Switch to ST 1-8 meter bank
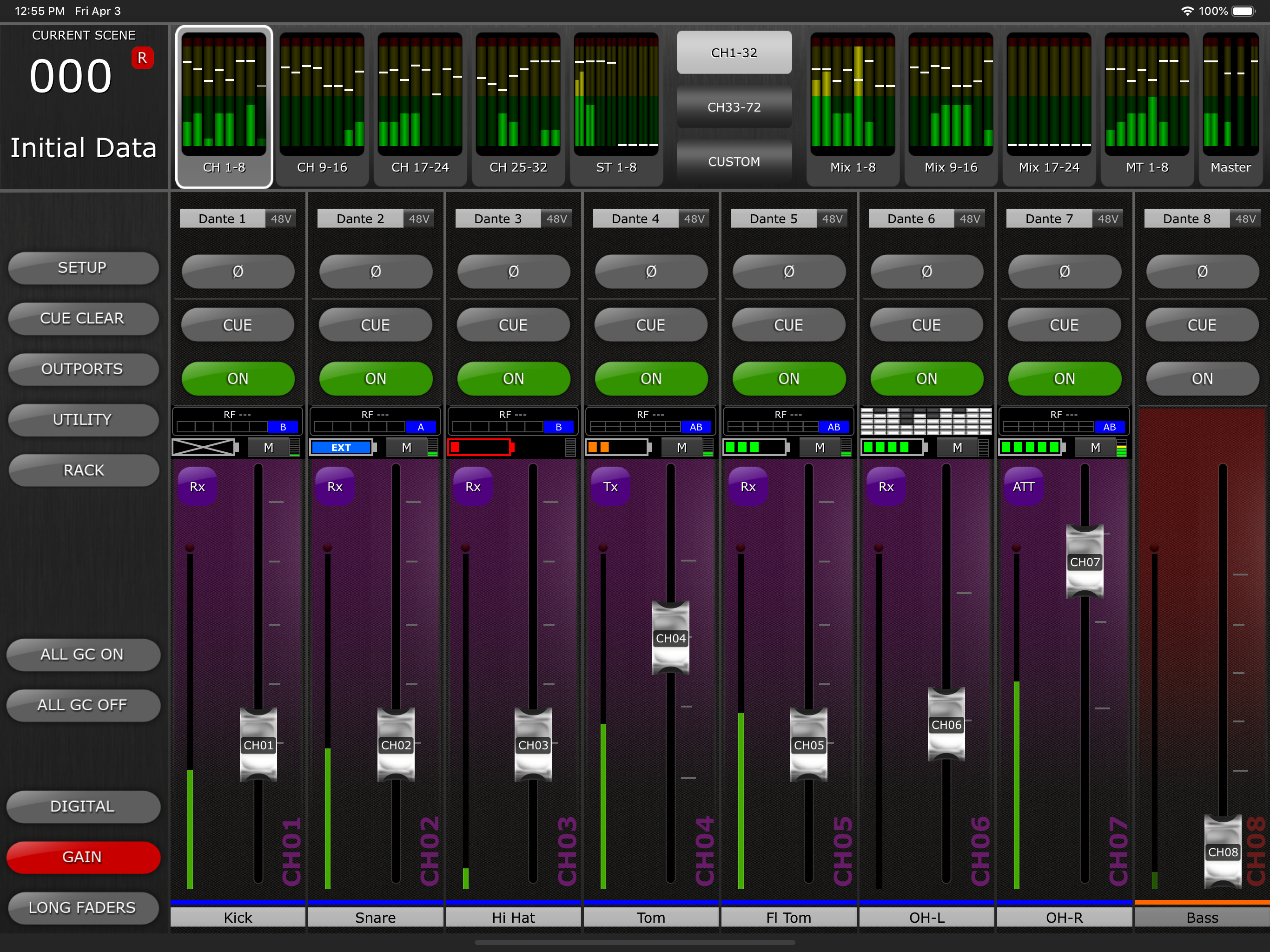The width and height of the screenshot is (1270, 952). click(616, 106)
